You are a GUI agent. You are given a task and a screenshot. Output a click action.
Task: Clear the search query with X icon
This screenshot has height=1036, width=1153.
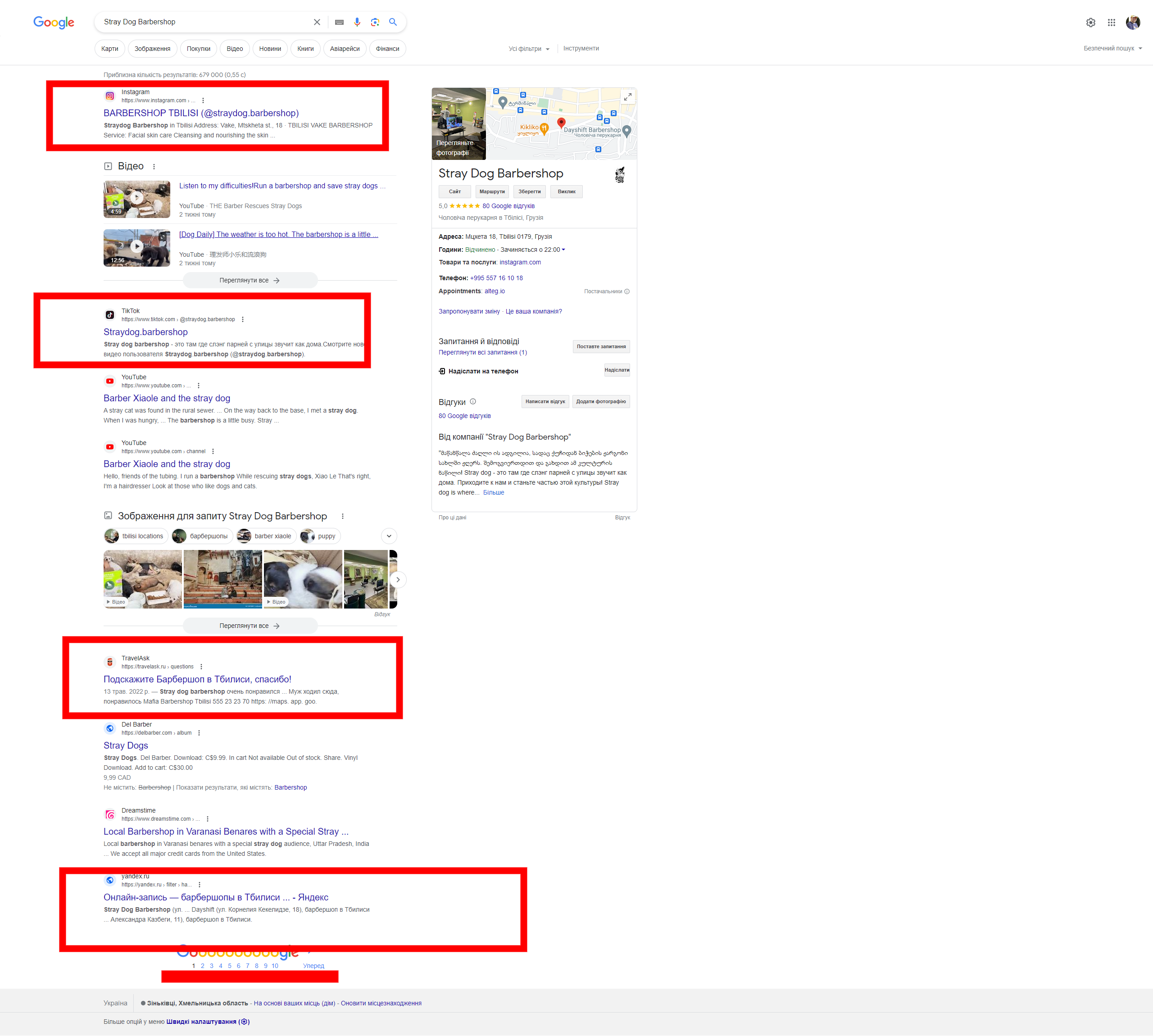click(x=317, y=22)
